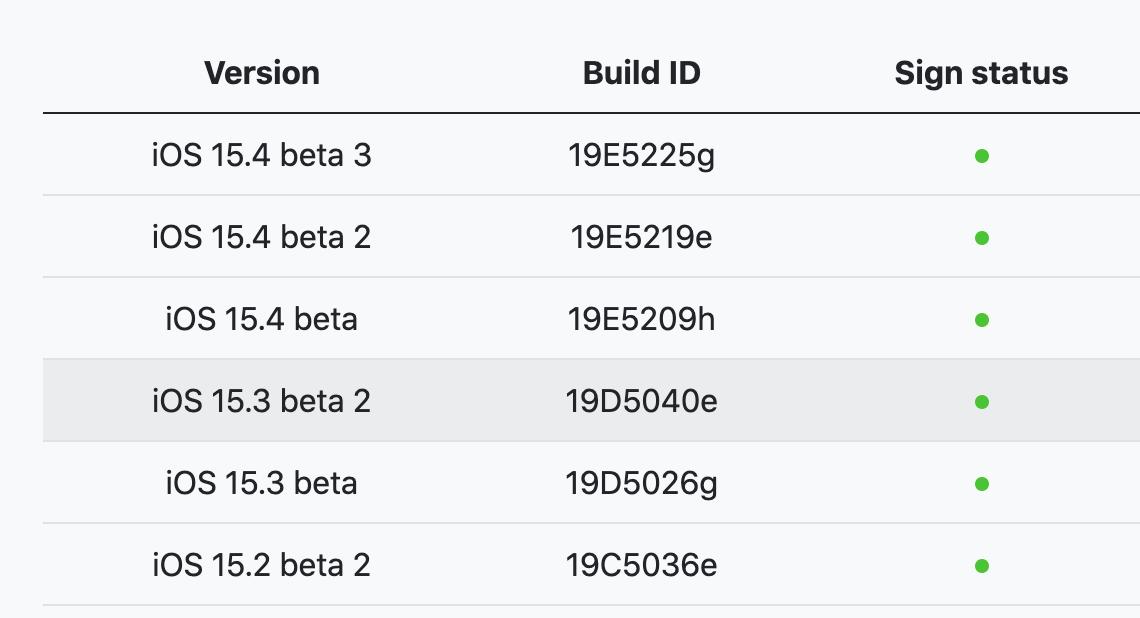Click build ID 19D5040e
The image size is (1140, 618).
tap(641, 402)
